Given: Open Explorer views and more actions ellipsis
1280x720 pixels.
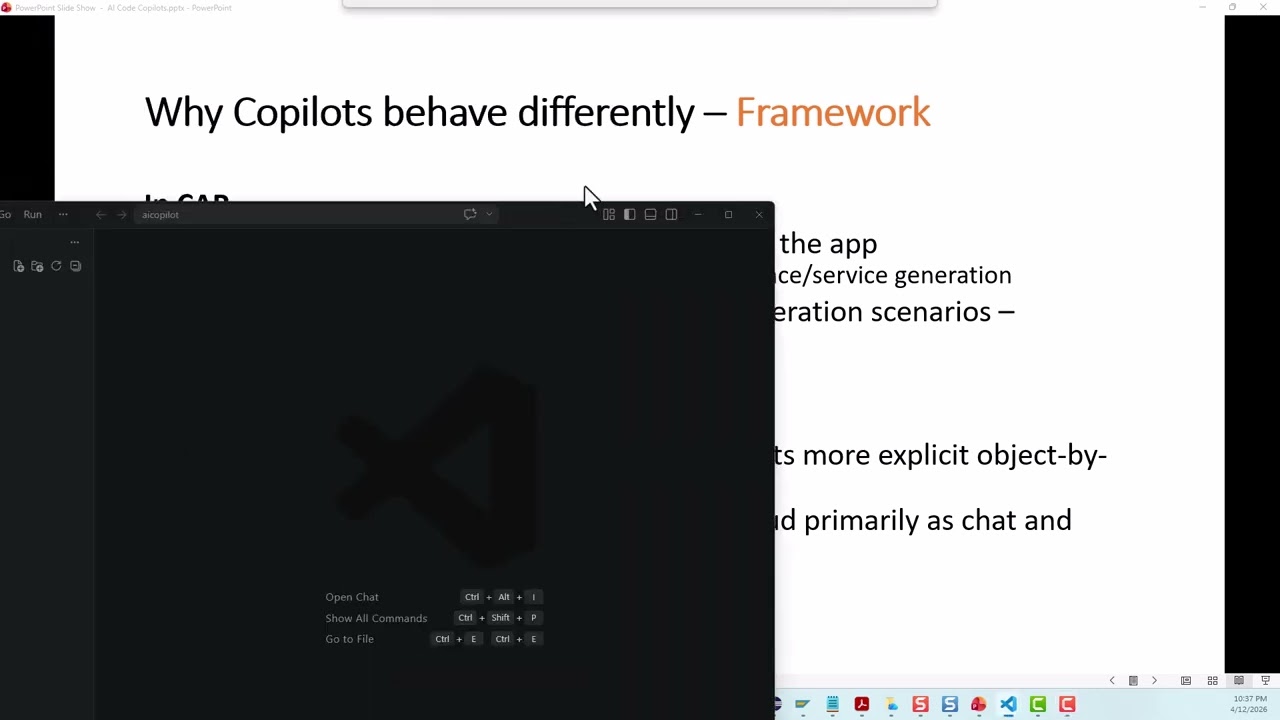Looking at the screenshot, I should [x=74, y=242].
